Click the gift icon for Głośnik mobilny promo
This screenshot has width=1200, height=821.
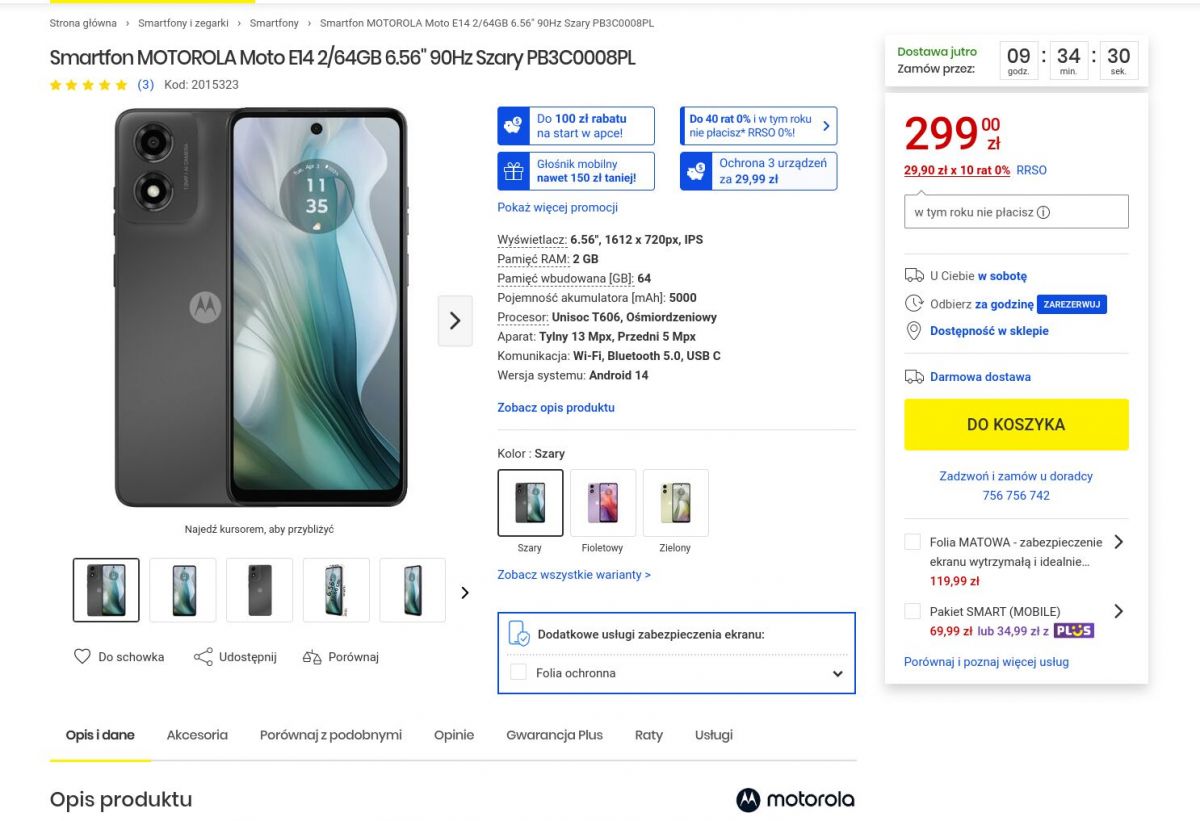coord(514,171)
